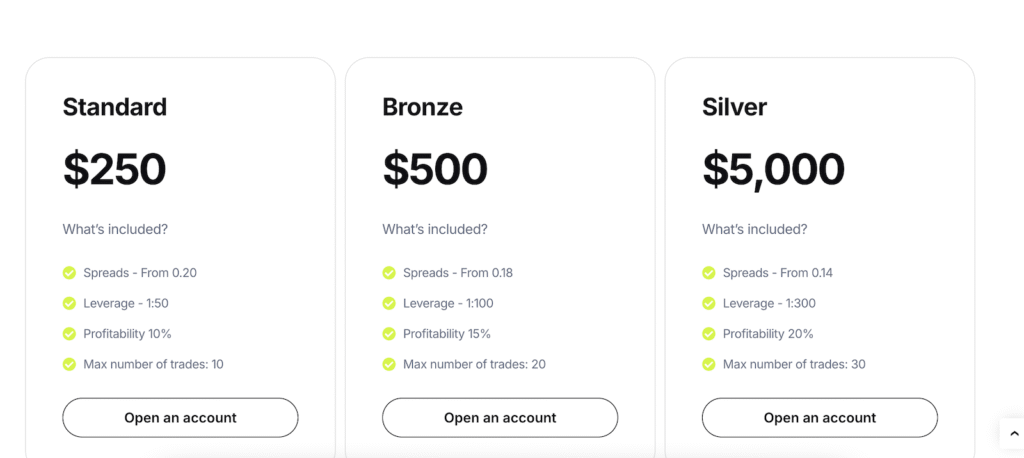Image resolution: width=1024 pixels, height=458 pixels.
Task: Select the Silver plan heading
Action: [735, 107]
